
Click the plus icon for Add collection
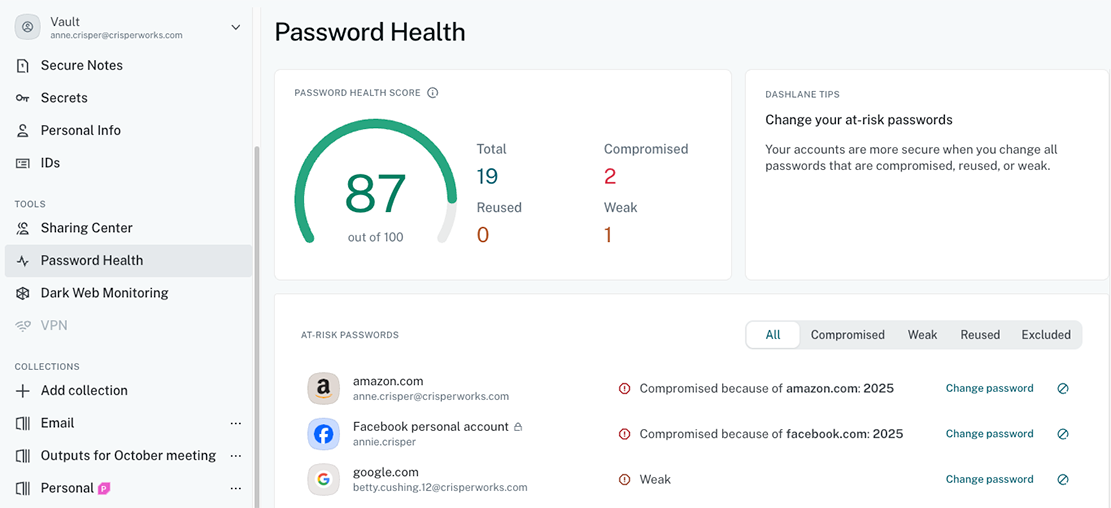click(23, 391)
